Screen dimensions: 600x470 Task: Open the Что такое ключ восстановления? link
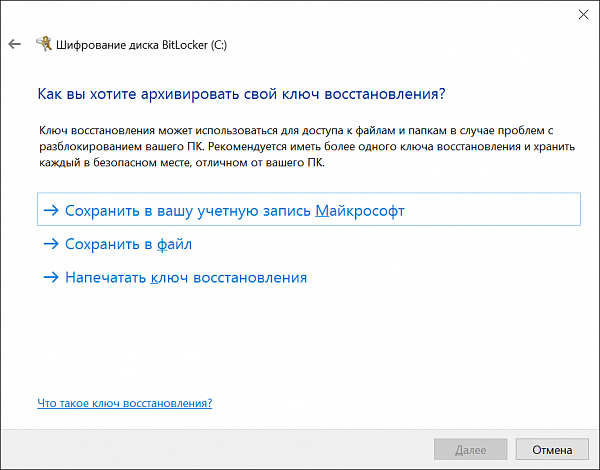coord(125,403)
